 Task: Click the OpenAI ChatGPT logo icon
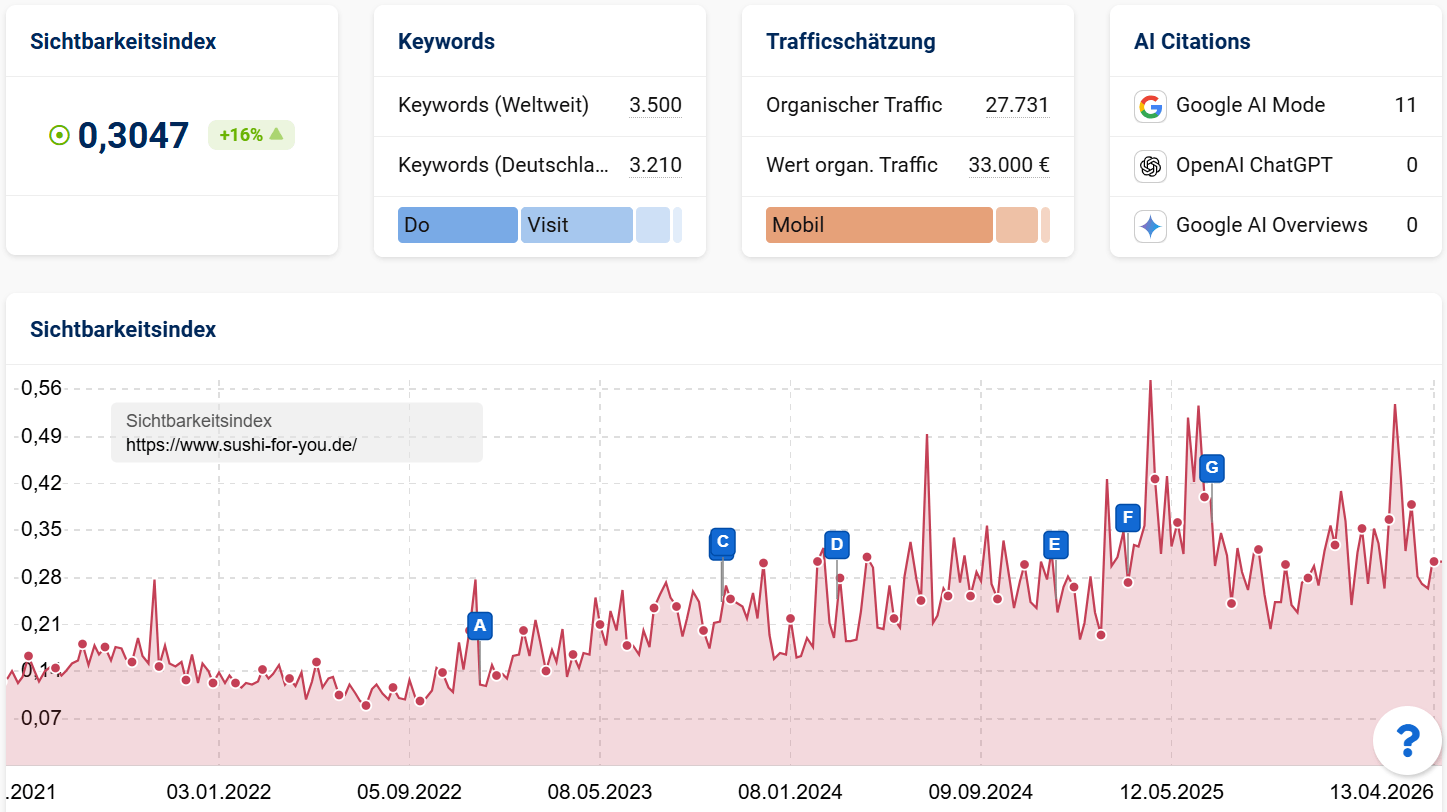click(1150, 165)
